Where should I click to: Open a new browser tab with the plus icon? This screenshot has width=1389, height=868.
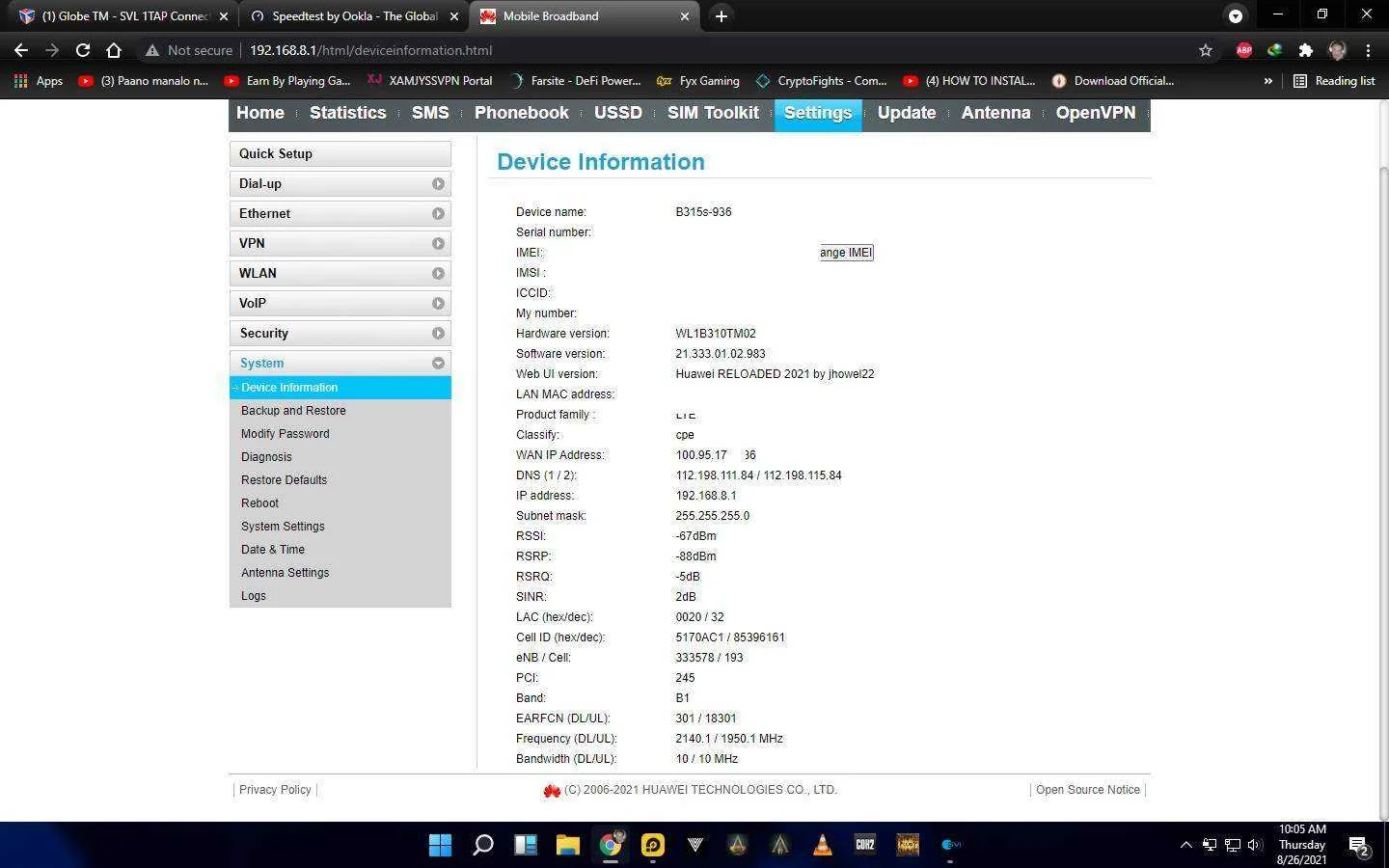(721, 15)
